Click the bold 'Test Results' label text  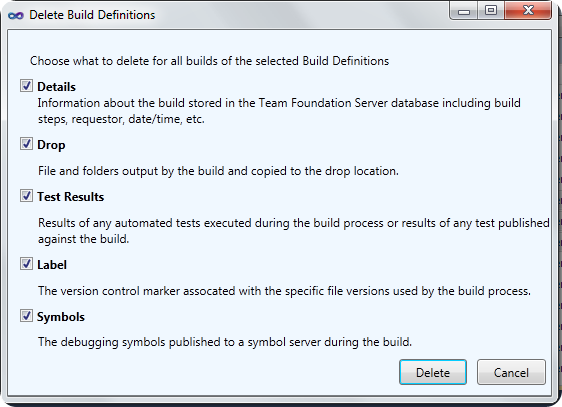click(x=71, y=197)
